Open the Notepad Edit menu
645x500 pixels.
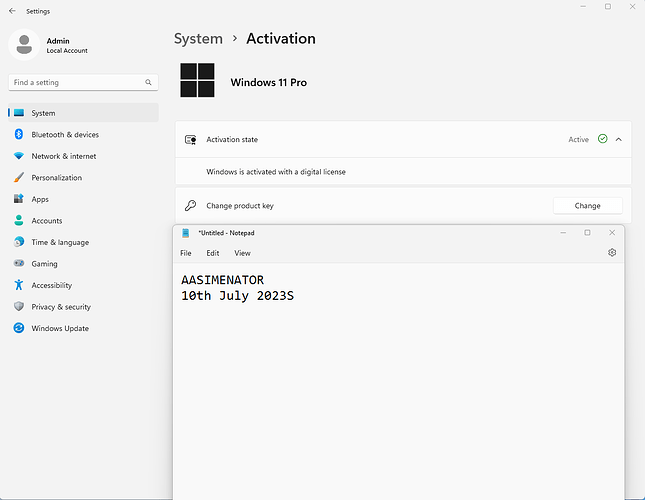pos(213,253)
